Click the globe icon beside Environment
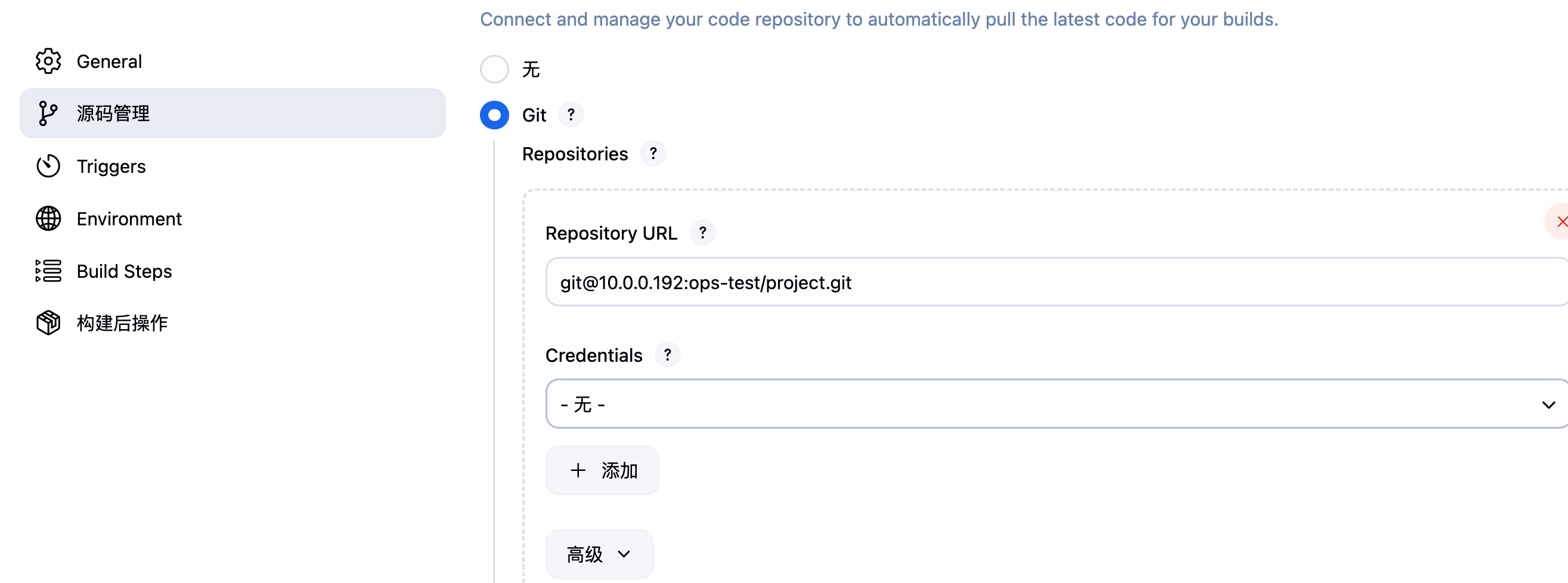This screenshot has width=1568, height=583. click(x=48, y=218)
